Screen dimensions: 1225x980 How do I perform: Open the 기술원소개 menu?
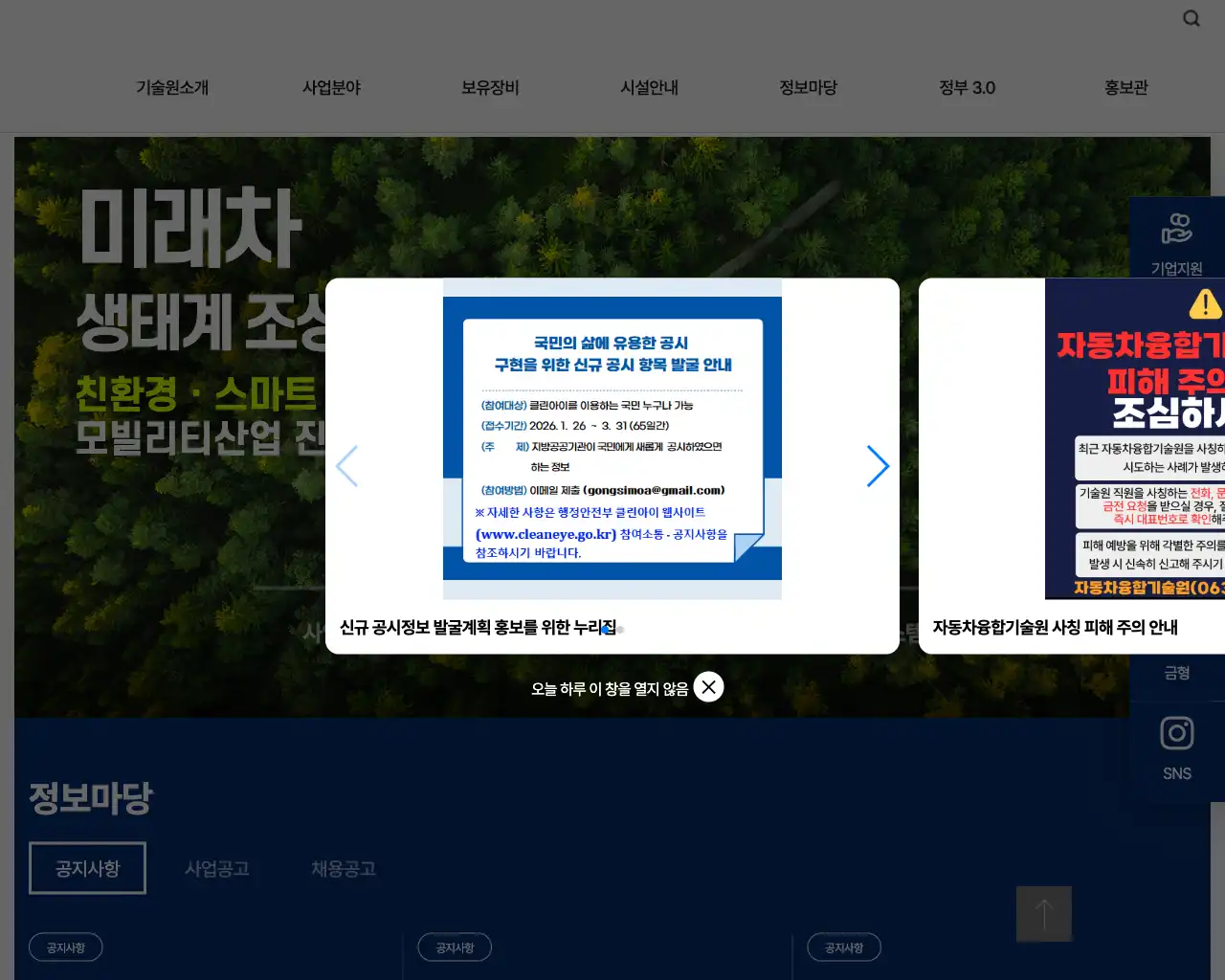(x=174, y=87)
